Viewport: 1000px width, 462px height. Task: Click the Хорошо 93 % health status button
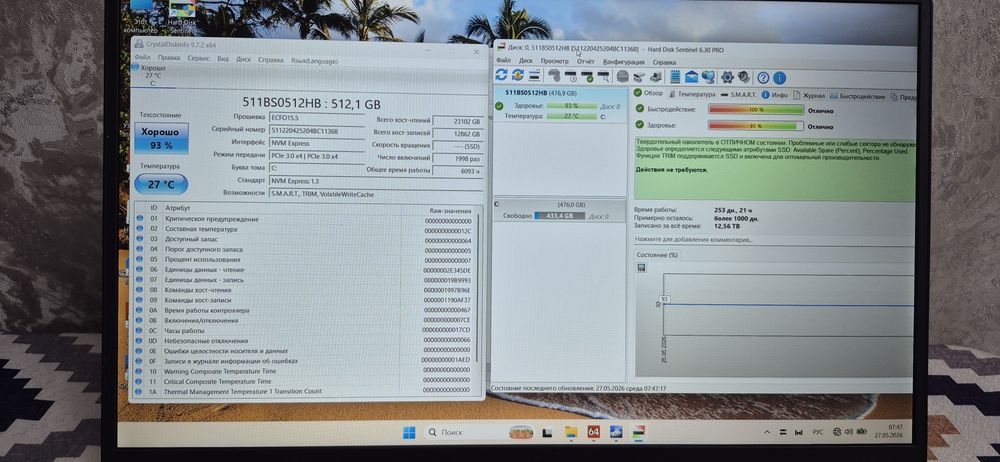(x=161, y=138)
